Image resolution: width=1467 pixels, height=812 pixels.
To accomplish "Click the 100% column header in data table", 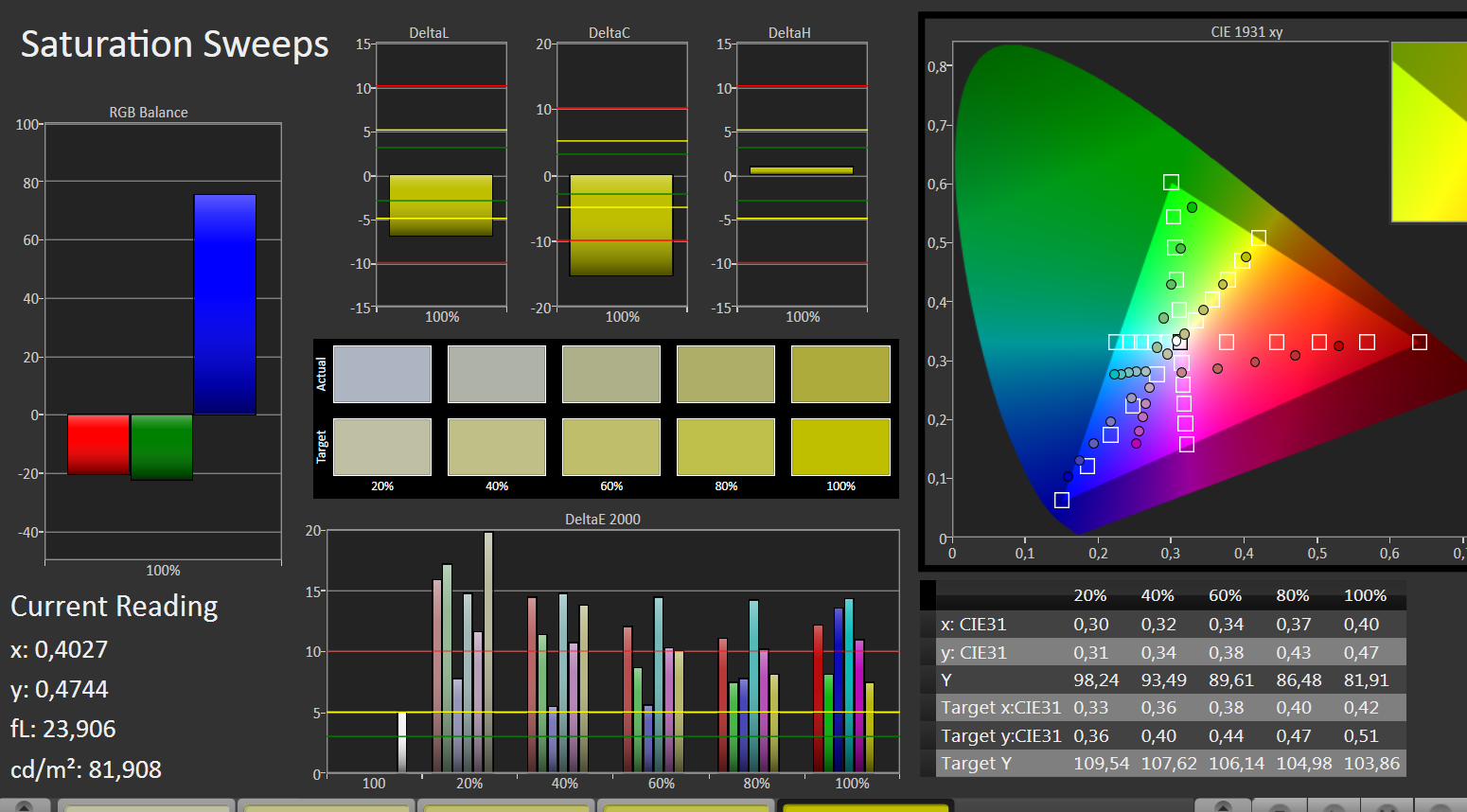I will (x=1365, y=595).
